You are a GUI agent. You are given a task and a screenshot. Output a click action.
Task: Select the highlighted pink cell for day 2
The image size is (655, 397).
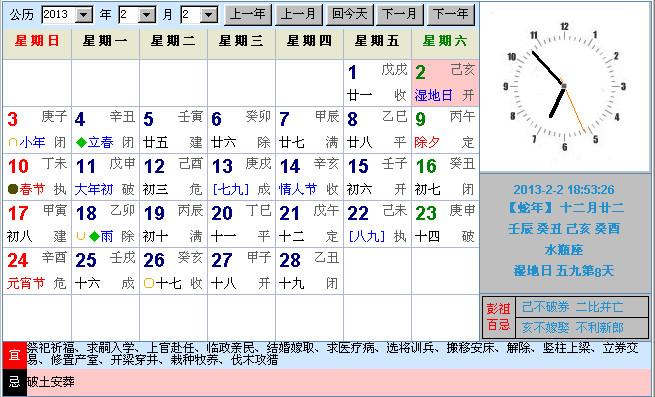coord(445,83)
